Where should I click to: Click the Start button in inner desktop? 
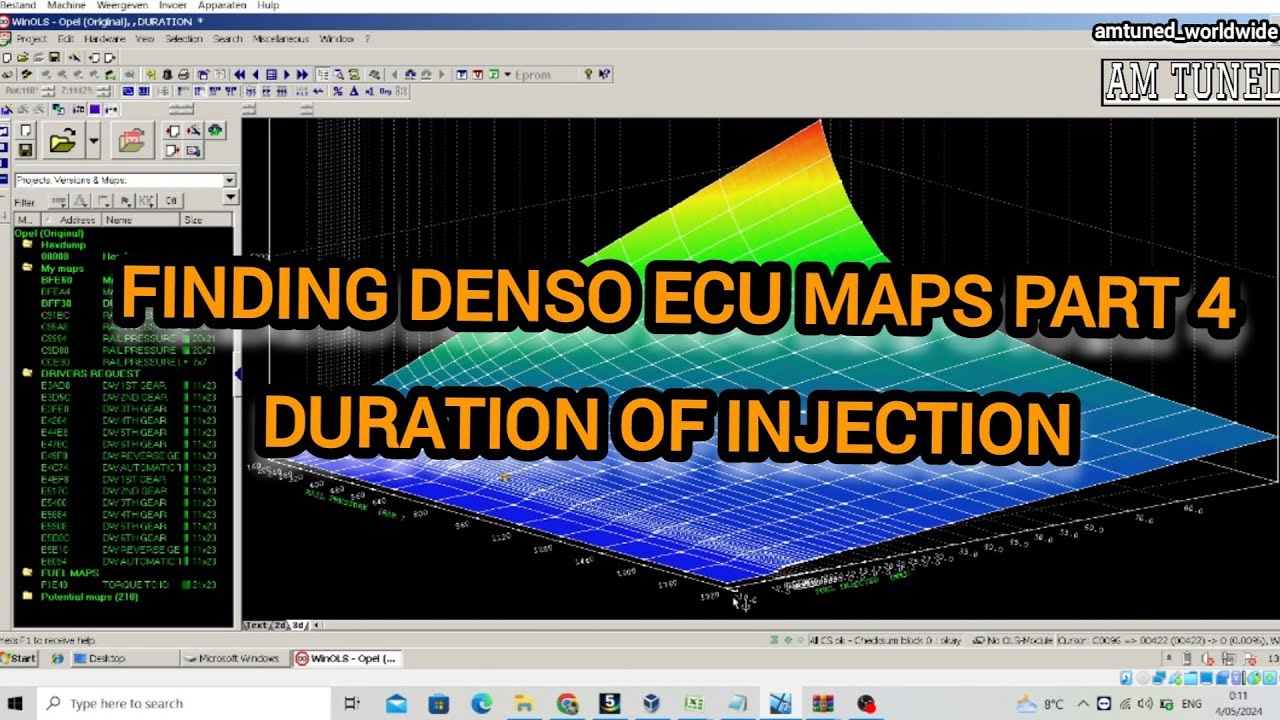(20, 658)
